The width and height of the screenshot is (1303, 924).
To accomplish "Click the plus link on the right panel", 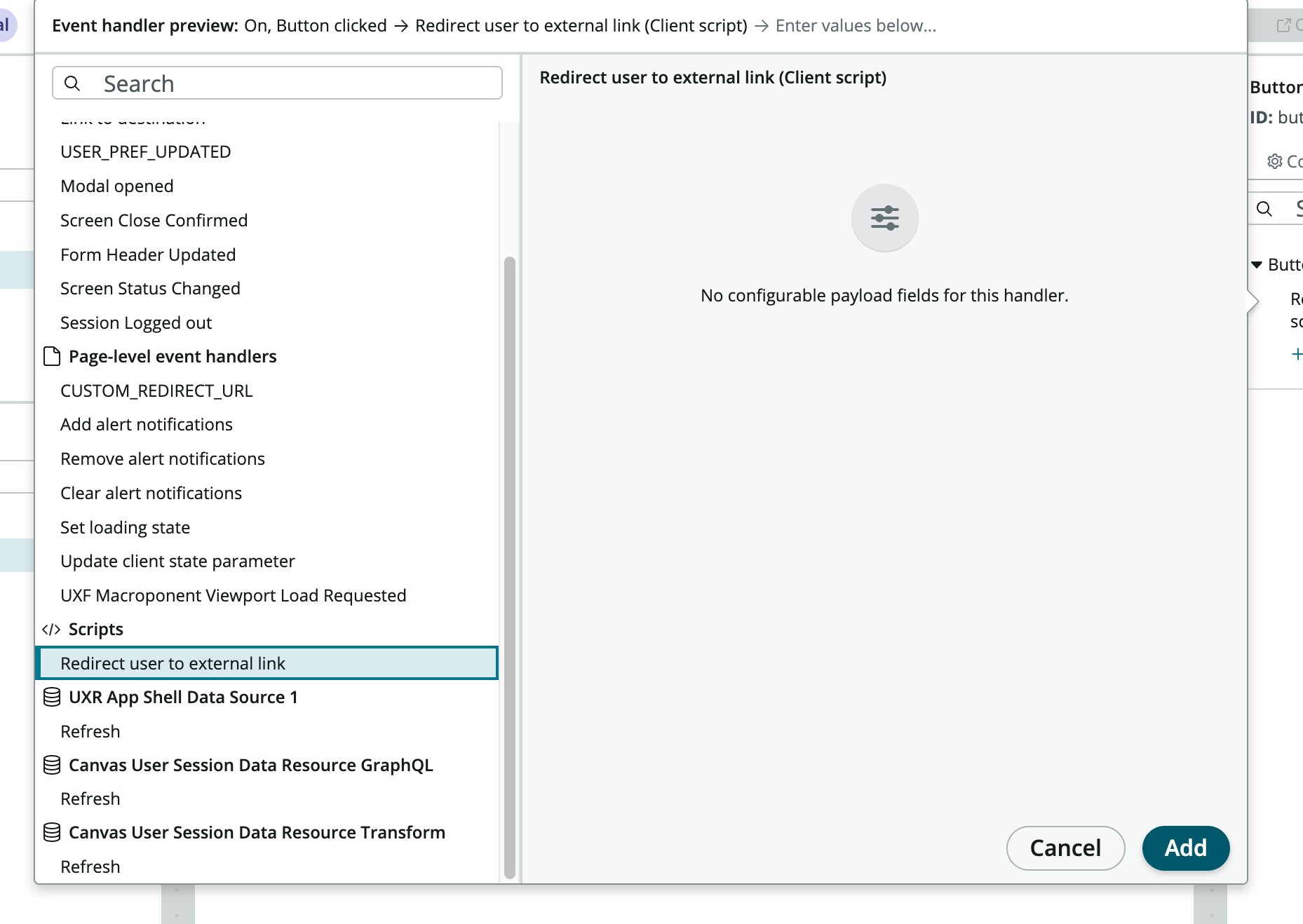I will coord(1295,354).
